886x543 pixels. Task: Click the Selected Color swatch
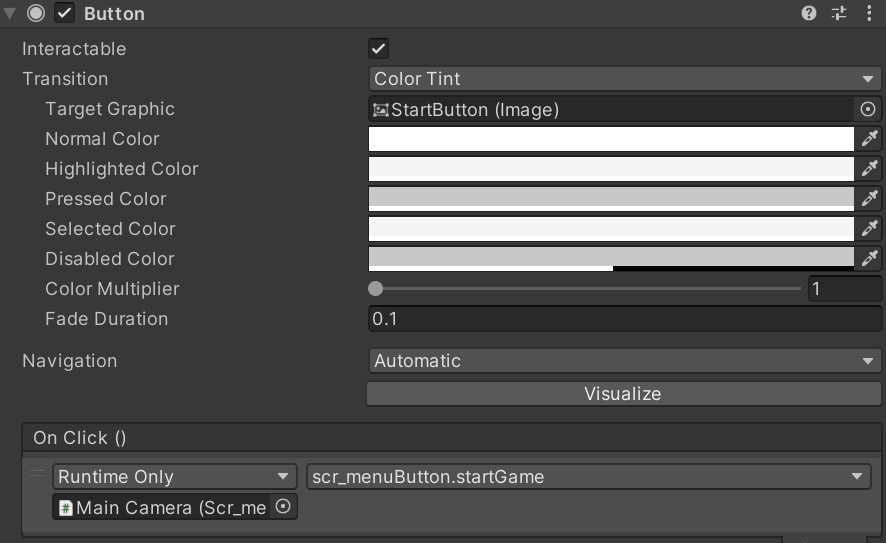point(610,229)
